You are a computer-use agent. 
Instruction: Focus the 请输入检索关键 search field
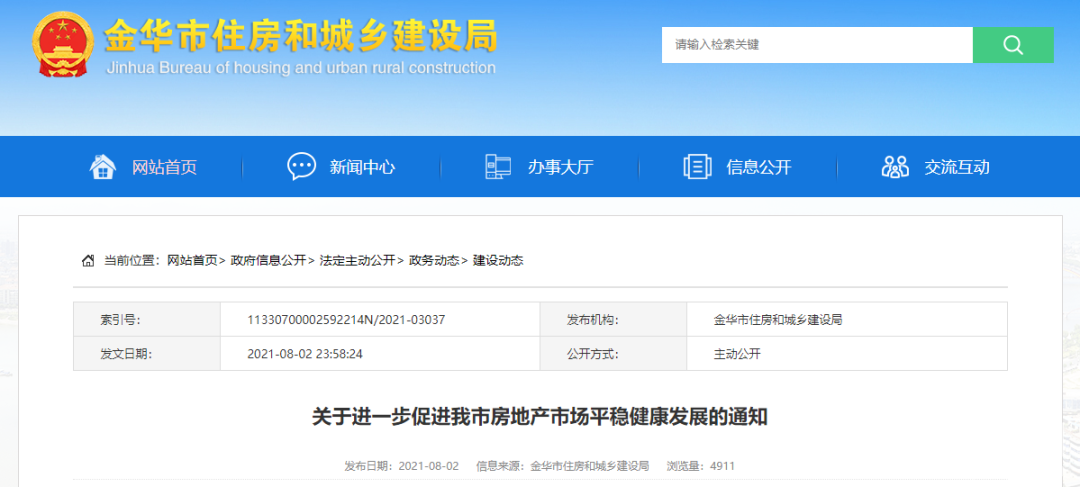point(816,45)
